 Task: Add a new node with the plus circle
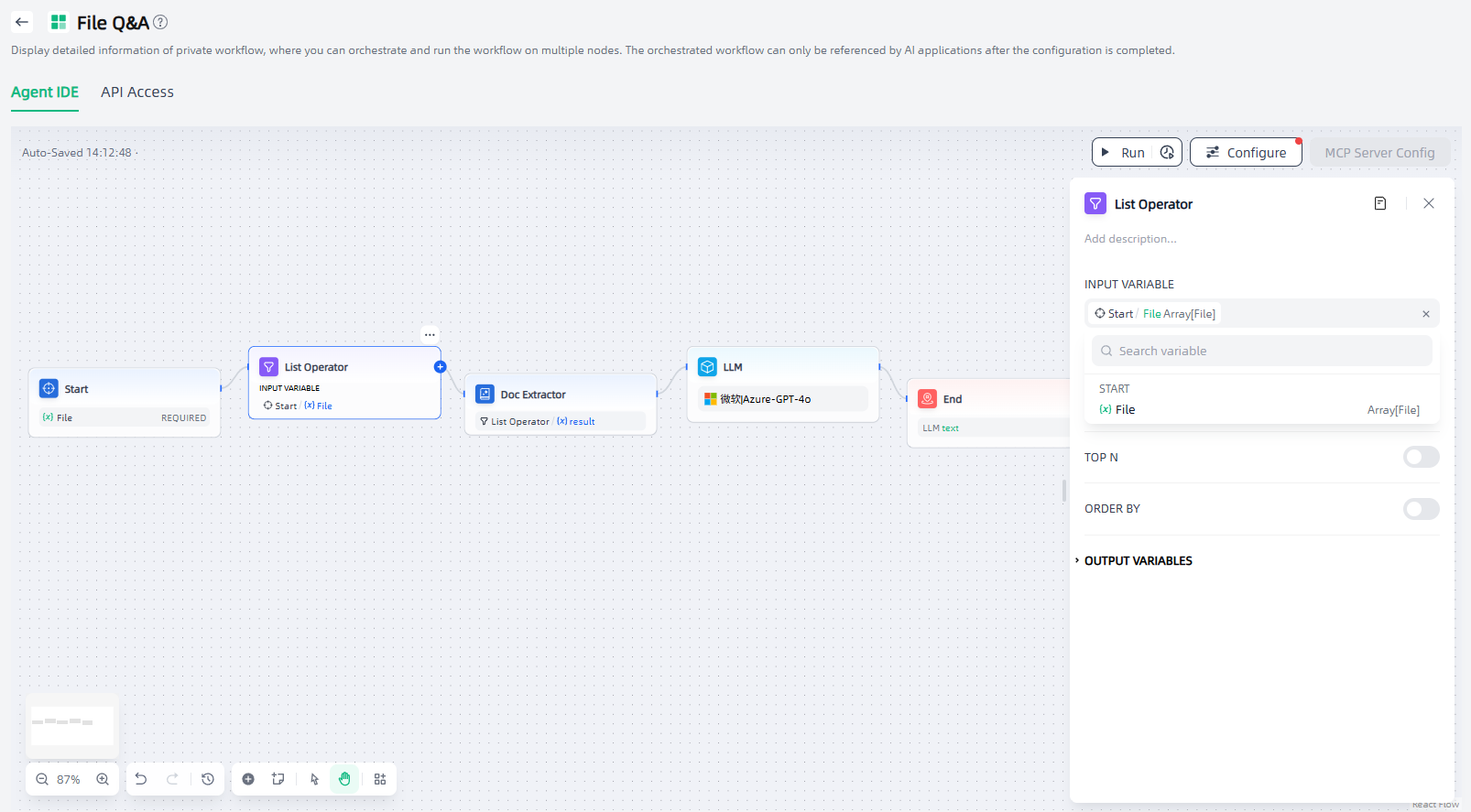coord(248,779)
